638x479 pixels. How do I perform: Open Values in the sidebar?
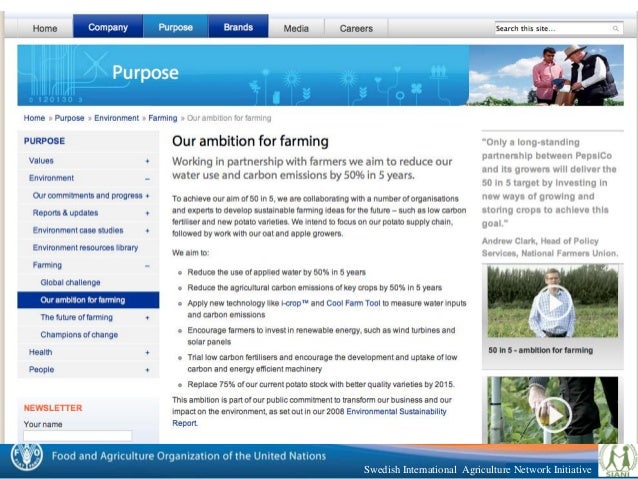point(41,160)
